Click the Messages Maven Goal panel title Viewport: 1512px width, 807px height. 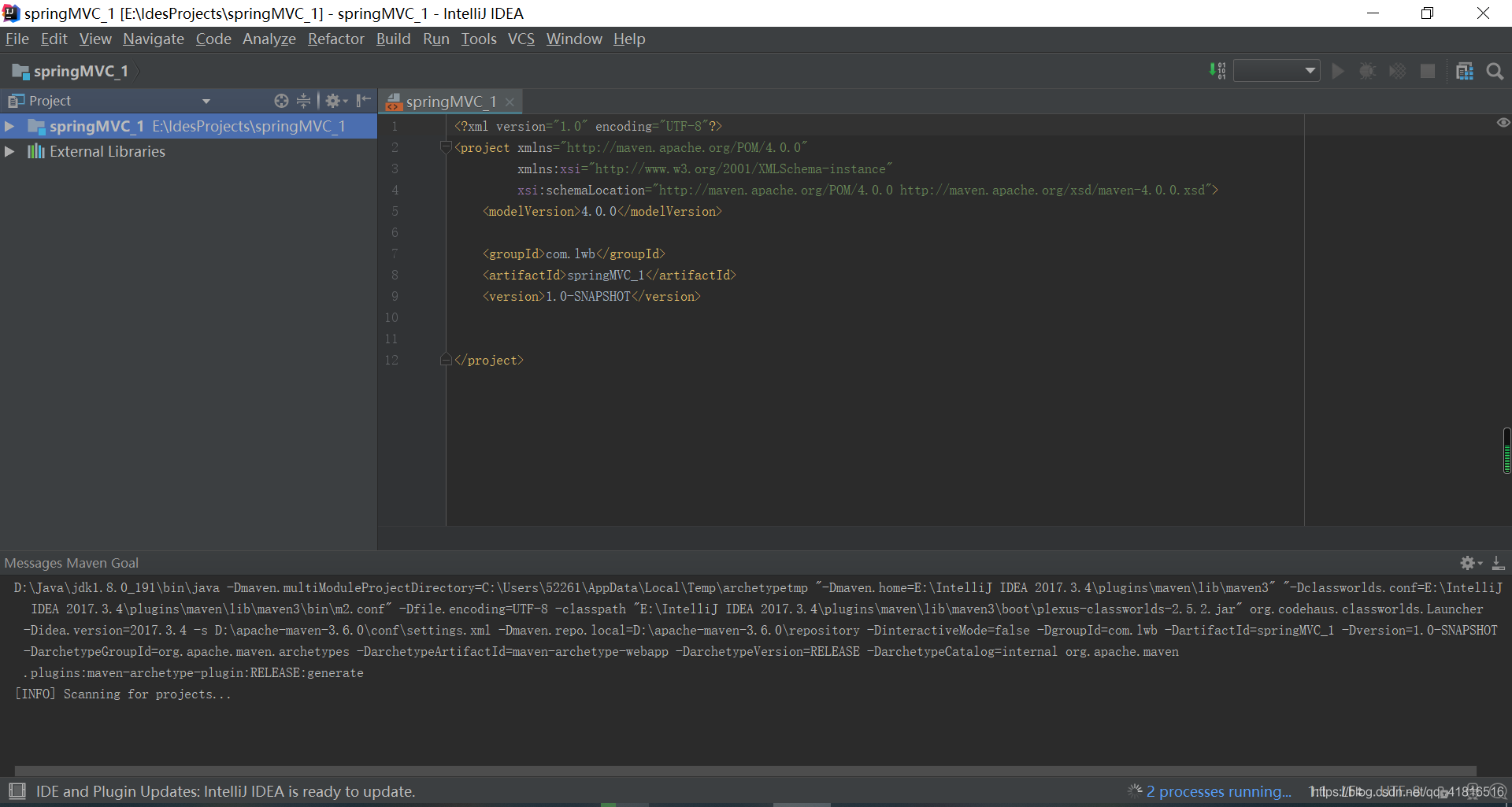[71, 563]
